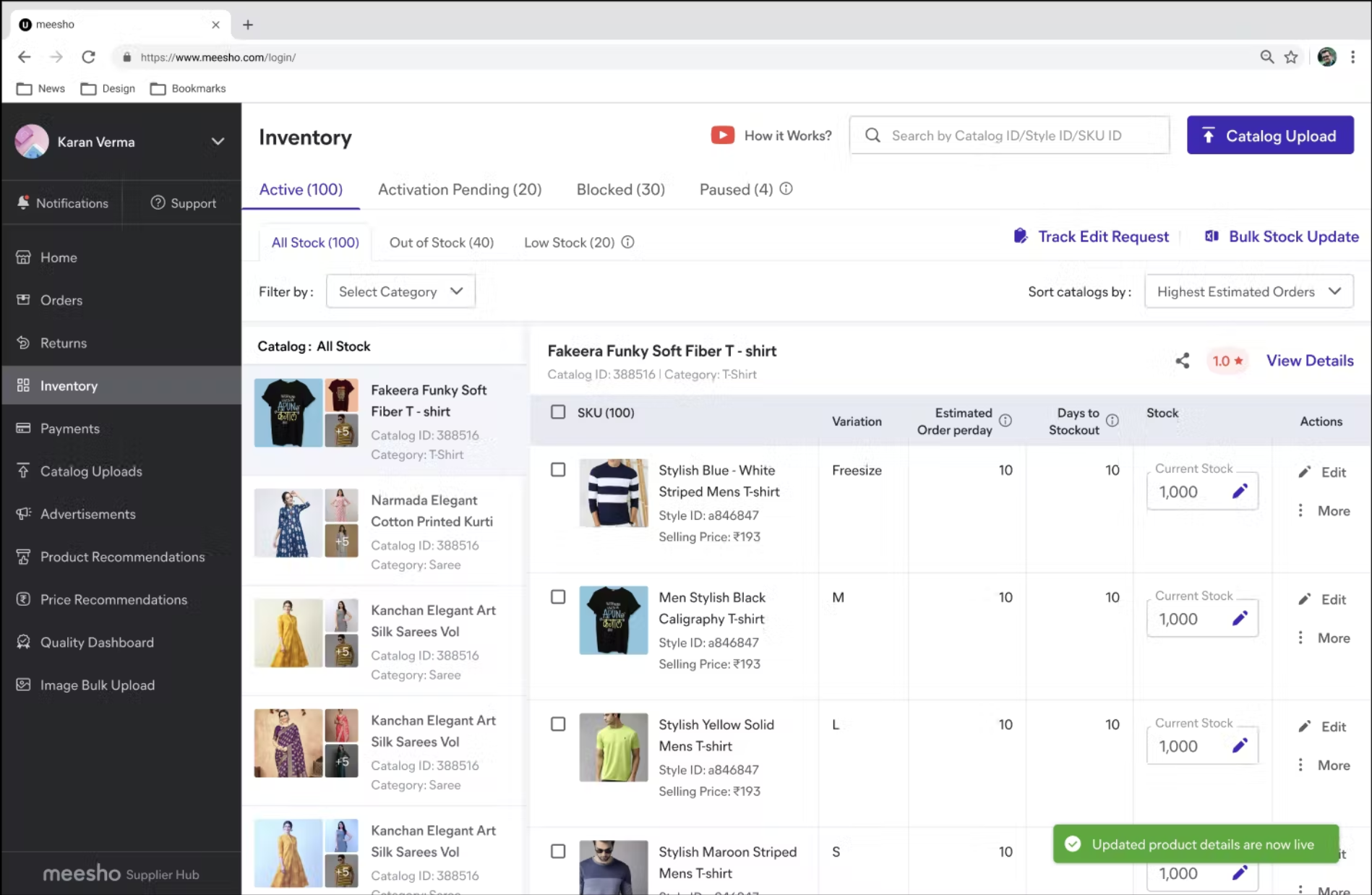Click the pencil icon in the Freesize stock field
Viewport: 1372px width, 895px height.
(1240, 492)
